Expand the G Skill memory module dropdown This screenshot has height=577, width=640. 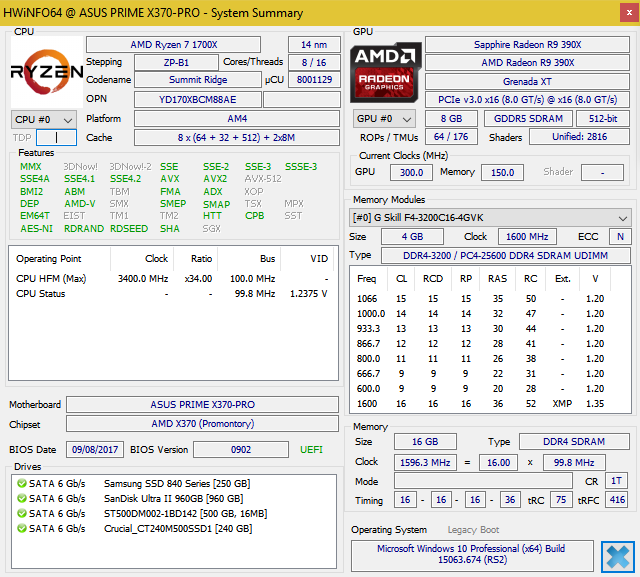click(x=490, y=217)
